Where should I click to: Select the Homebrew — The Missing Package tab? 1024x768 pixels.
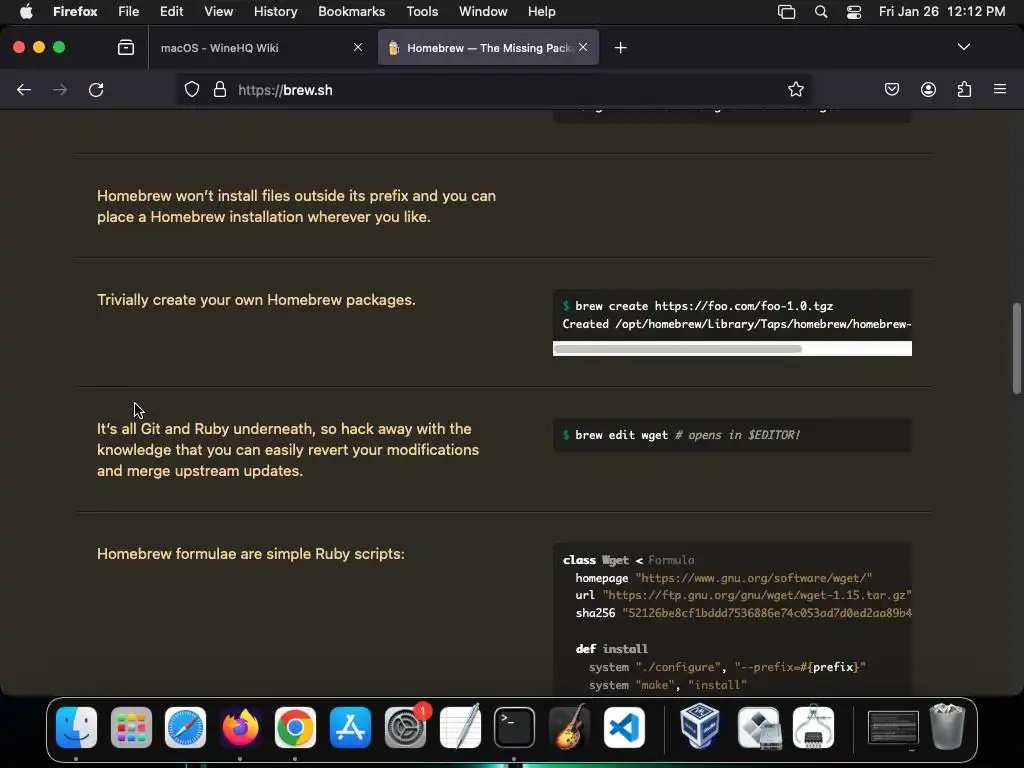pos(488,48)
